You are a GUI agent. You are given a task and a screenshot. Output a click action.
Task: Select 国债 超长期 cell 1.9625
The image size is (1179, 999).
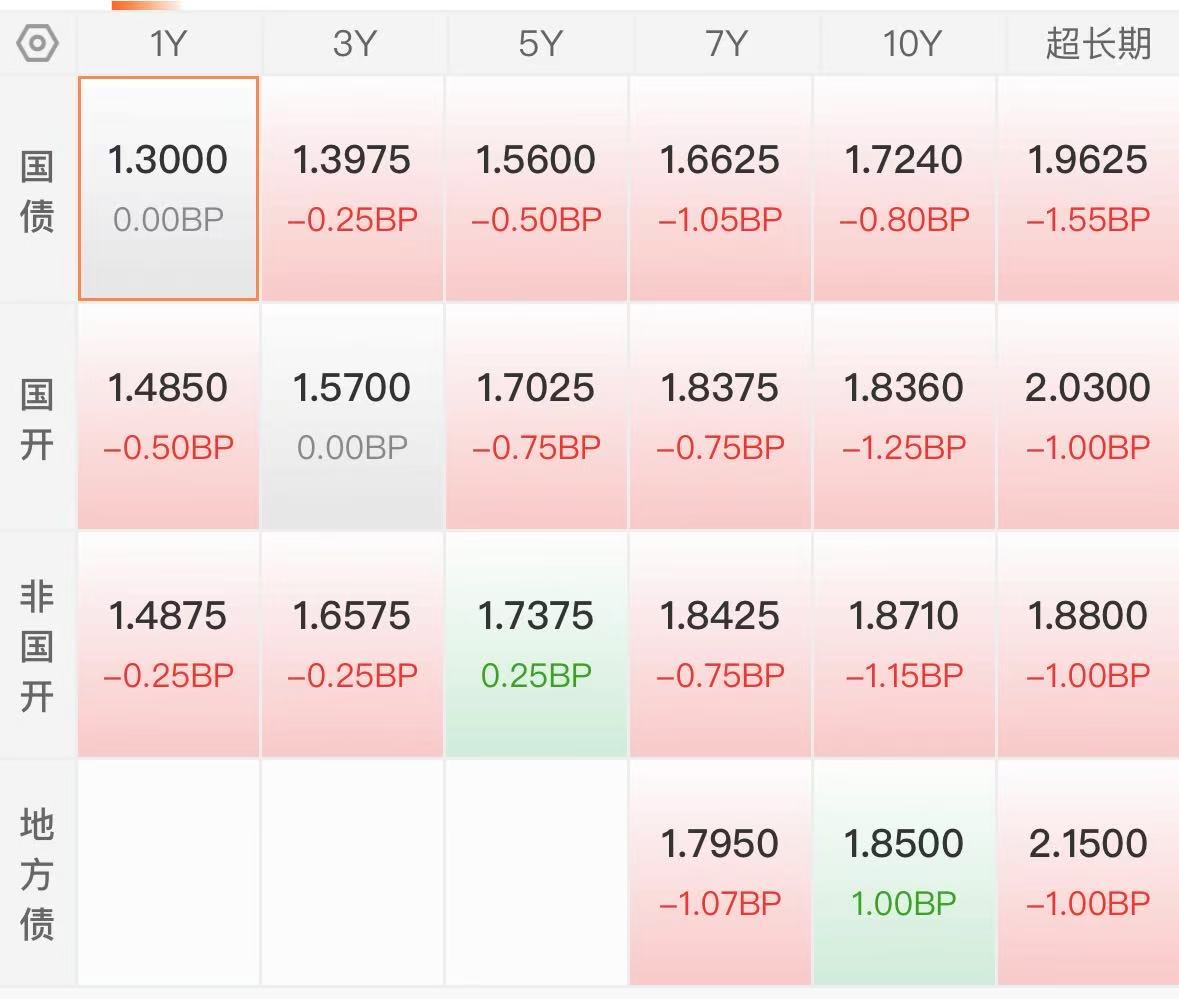1088,188
